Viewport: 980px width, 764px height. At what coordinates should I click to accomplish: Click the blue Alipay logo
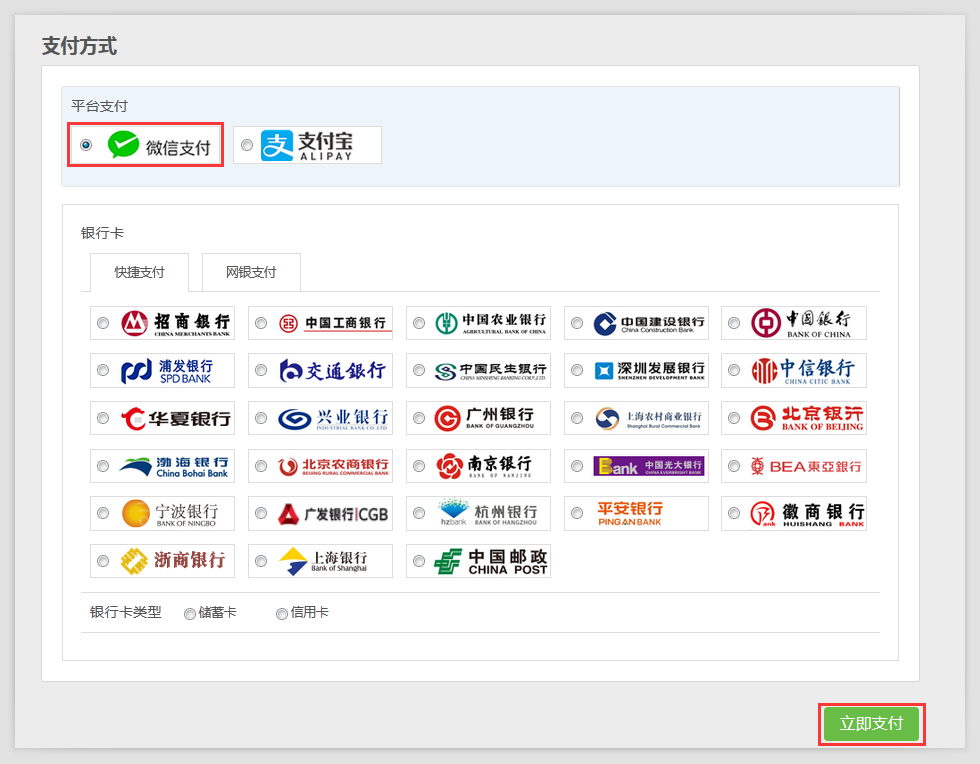tap(277, 146)
